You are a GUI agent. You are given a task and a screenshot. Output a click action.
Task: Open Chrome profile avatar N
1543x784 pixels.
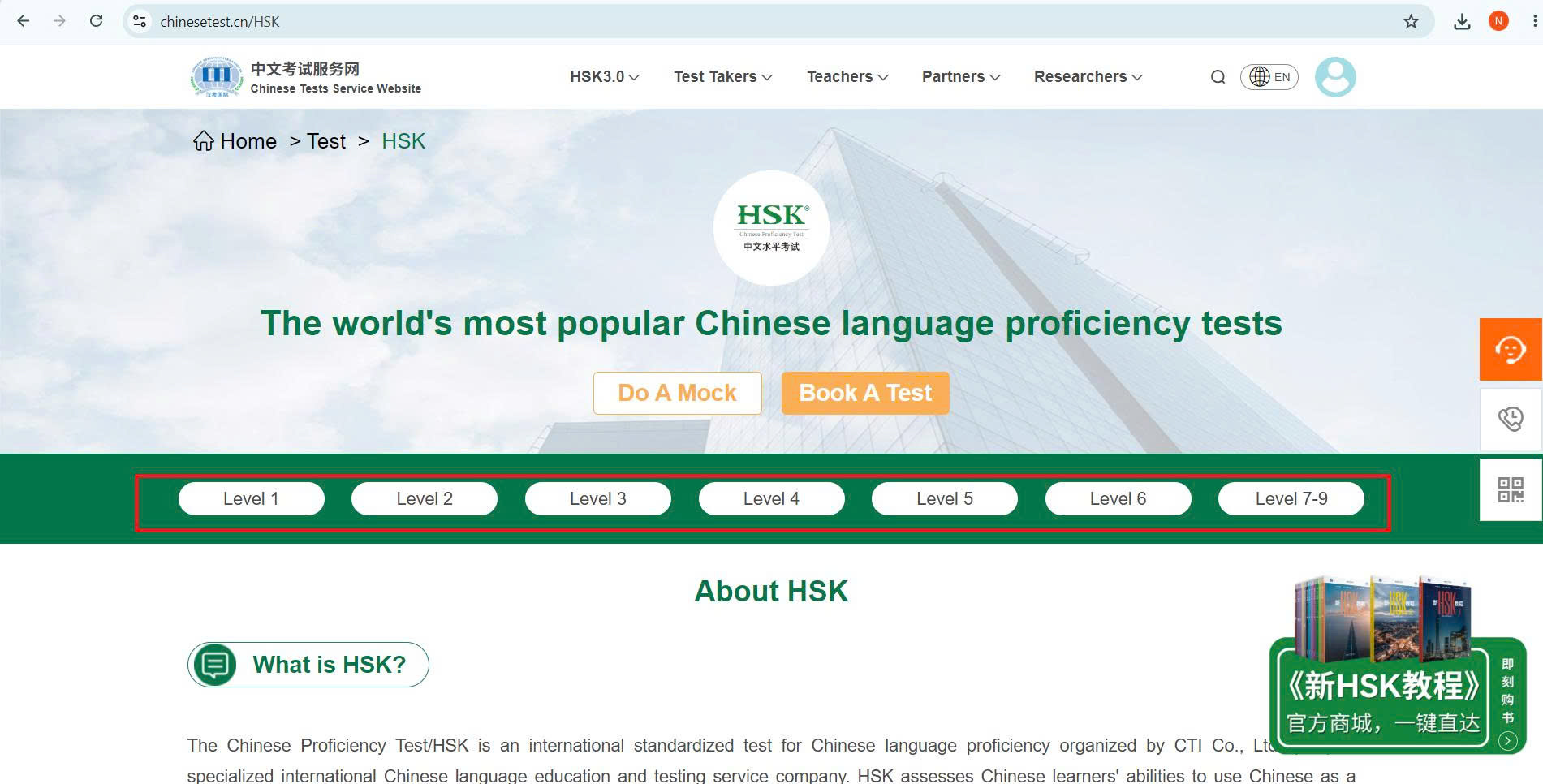point(1498,21)
